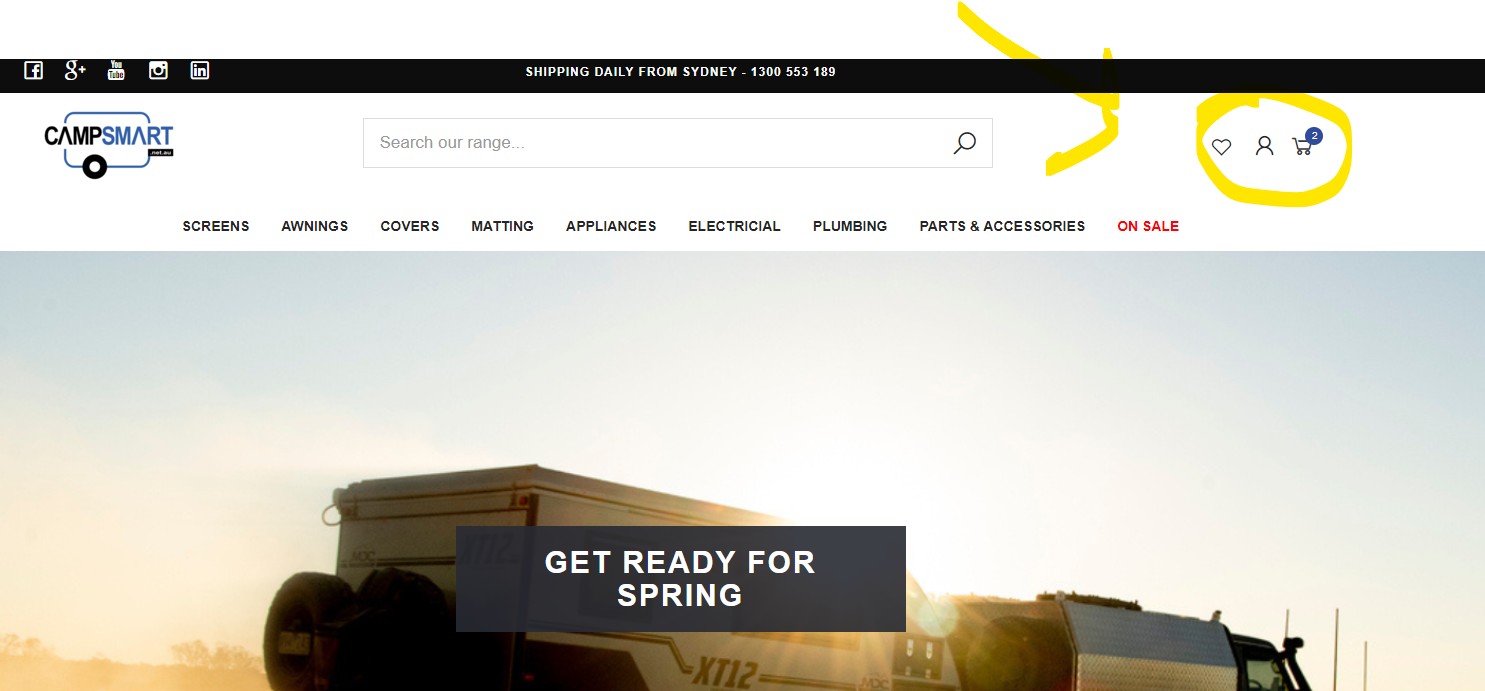Focus the Search our range field

678,143
